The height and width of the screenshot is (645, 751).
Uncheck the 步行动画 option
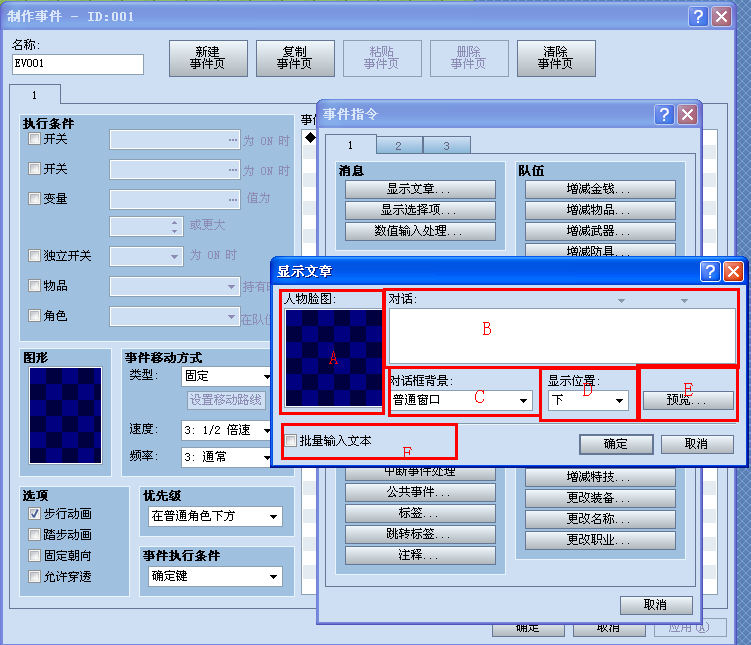[x=34, y=514]
